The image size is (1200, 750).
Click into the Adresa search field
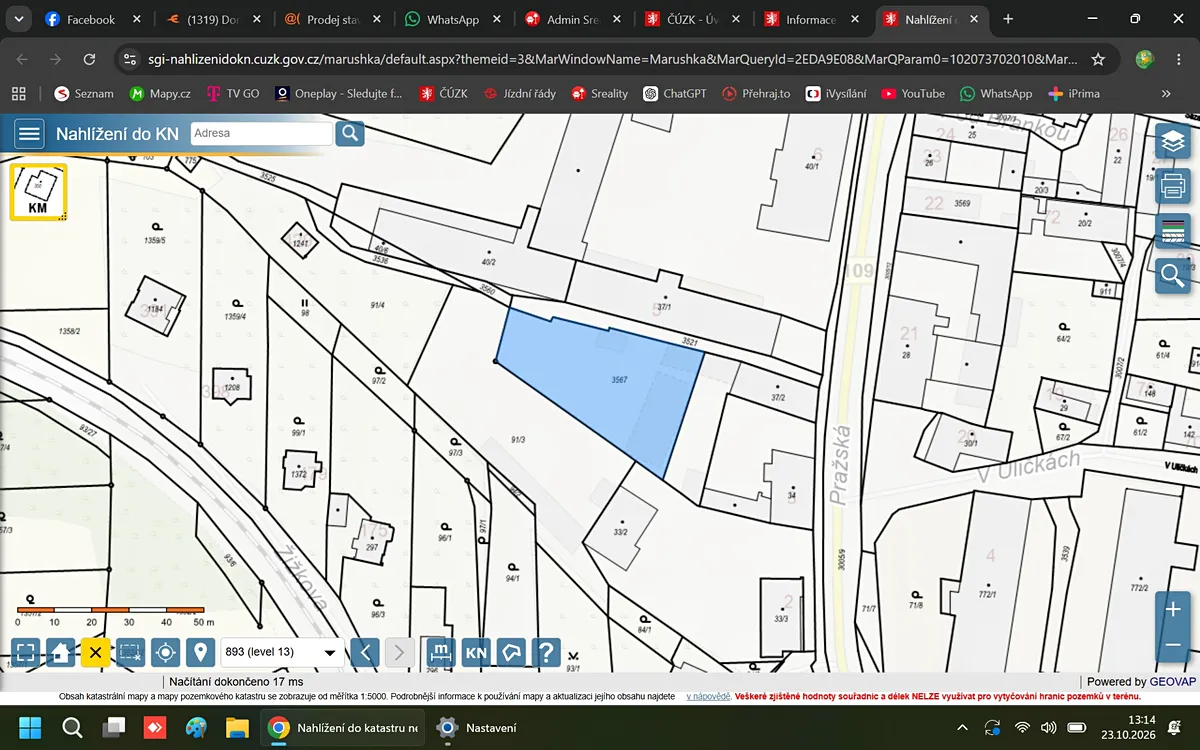pyautogui.click(x=261, y=133)
